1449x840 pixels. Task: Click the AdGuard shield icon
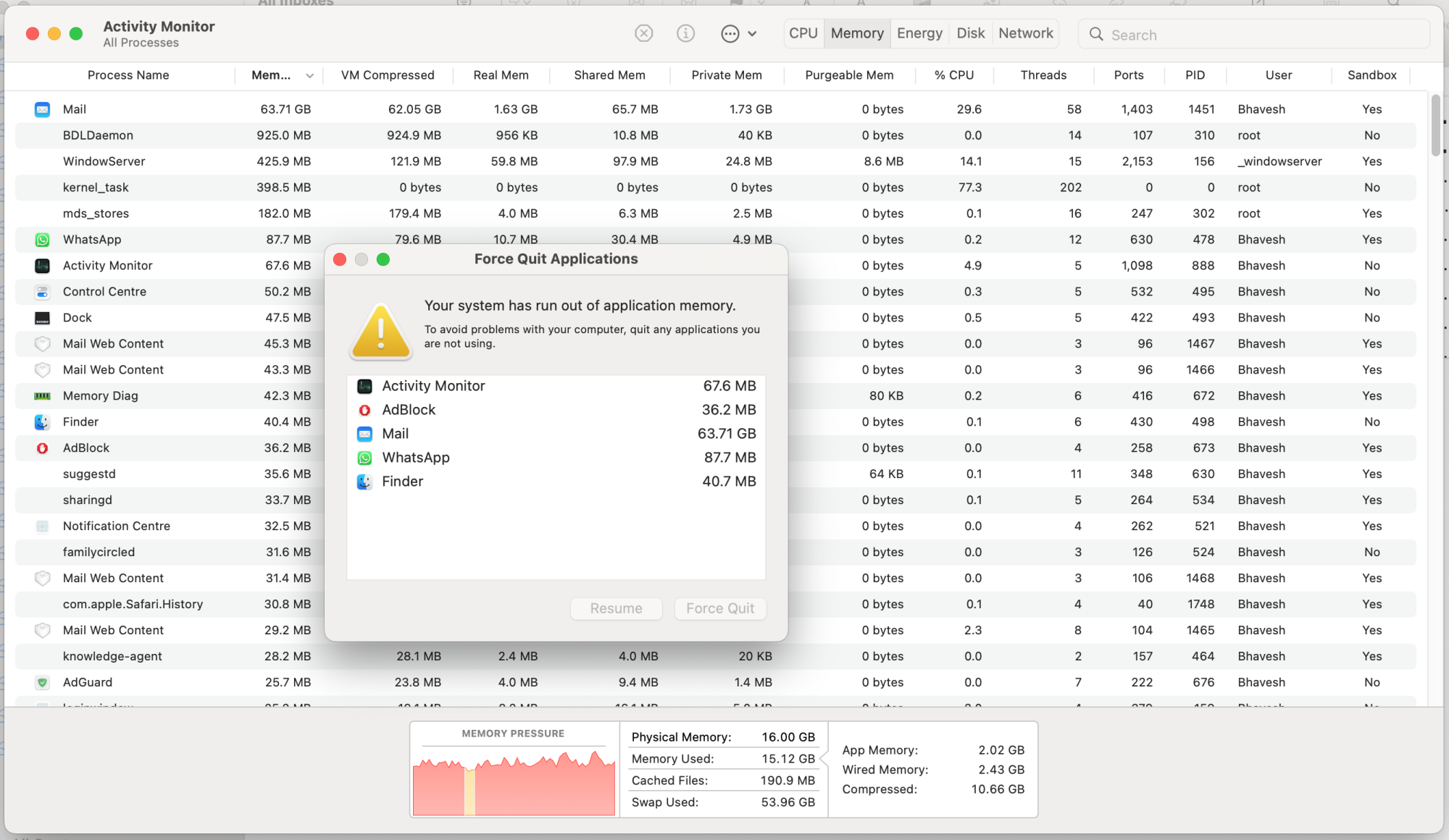[42, 682]
